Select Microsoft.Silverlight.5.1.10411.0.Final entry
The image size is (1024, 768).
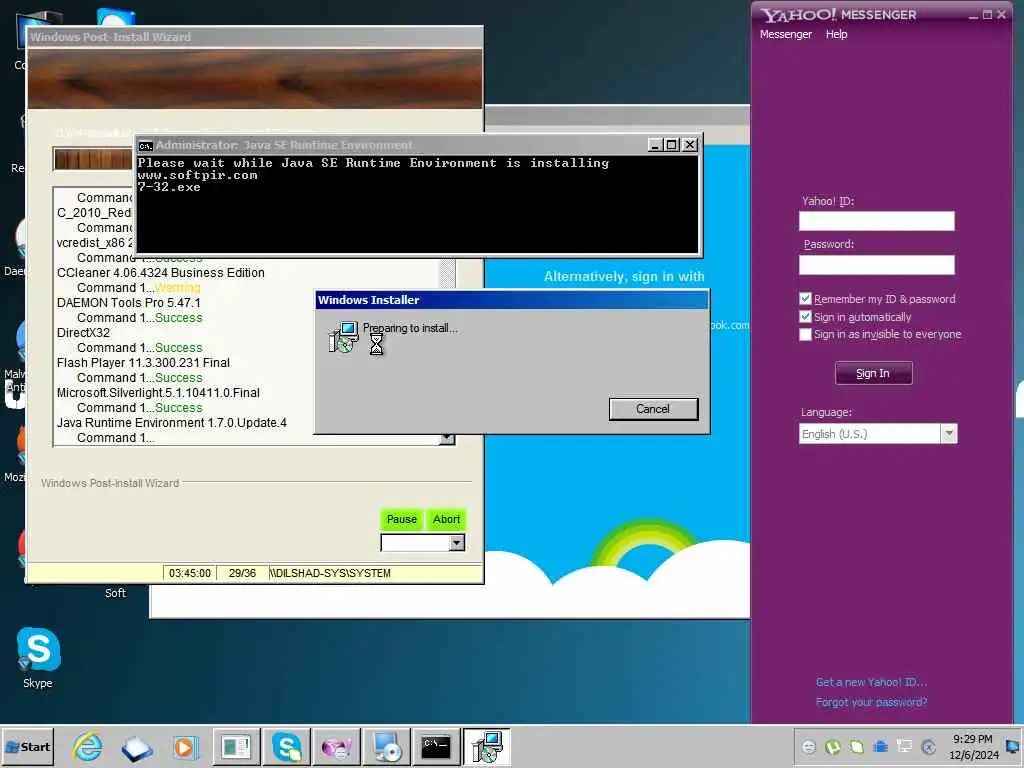pyautogui.click(x=158, y=392)
